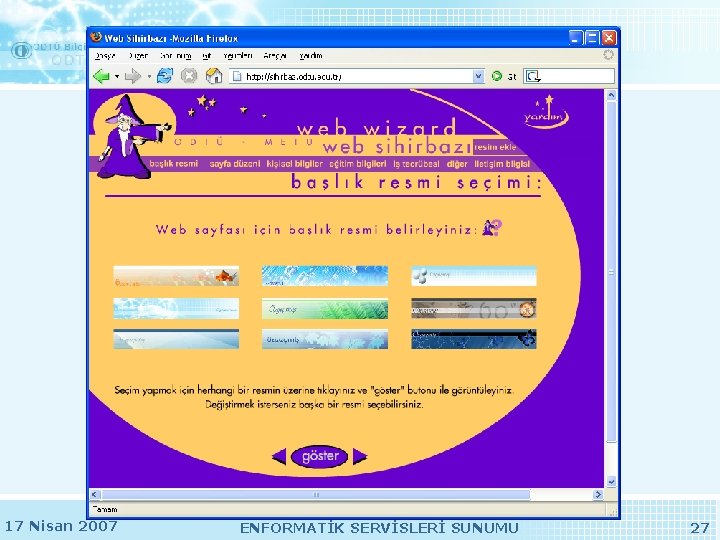Image resolution: width=720 pixels, height=540 pixels.
Task: Select the diğer tab
Action: (x=457, y=164)
